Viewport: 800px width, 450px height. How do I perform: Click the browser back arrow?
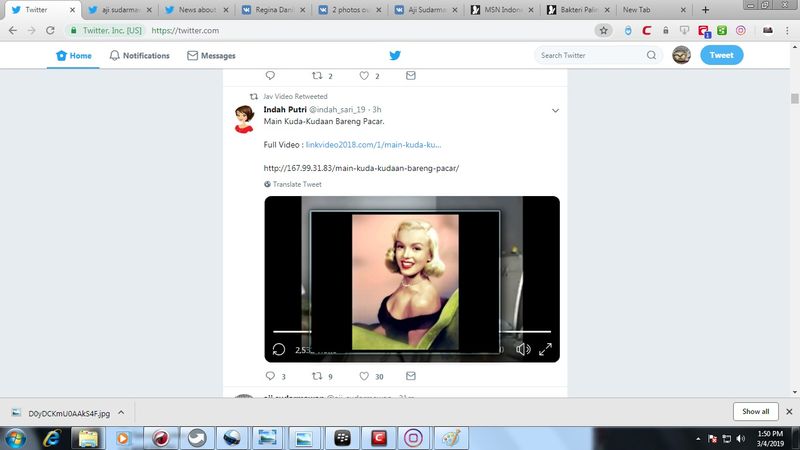pyautogui.click(x=13, y=31)
